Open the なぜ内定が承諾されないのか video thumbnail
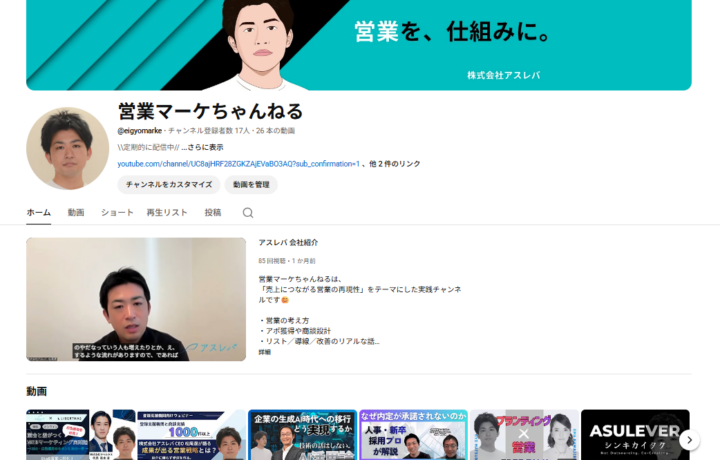The width and height of the screenshot is (720, 460). click(413, 434)
